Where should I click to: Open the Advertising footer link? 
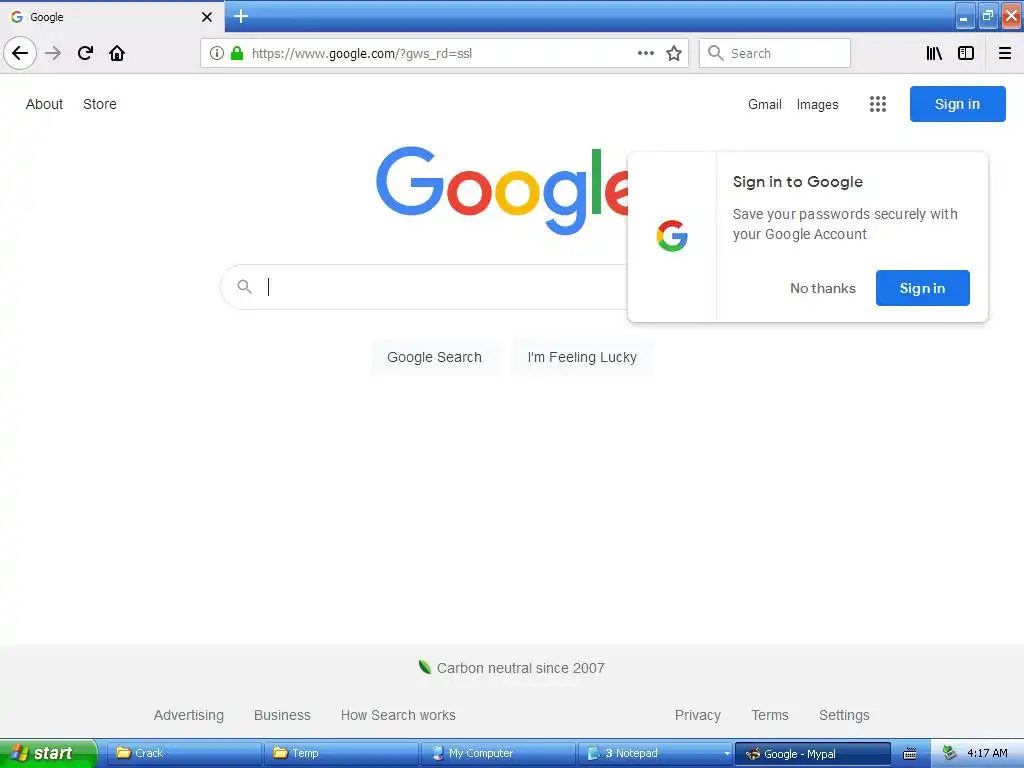point(189,715)
